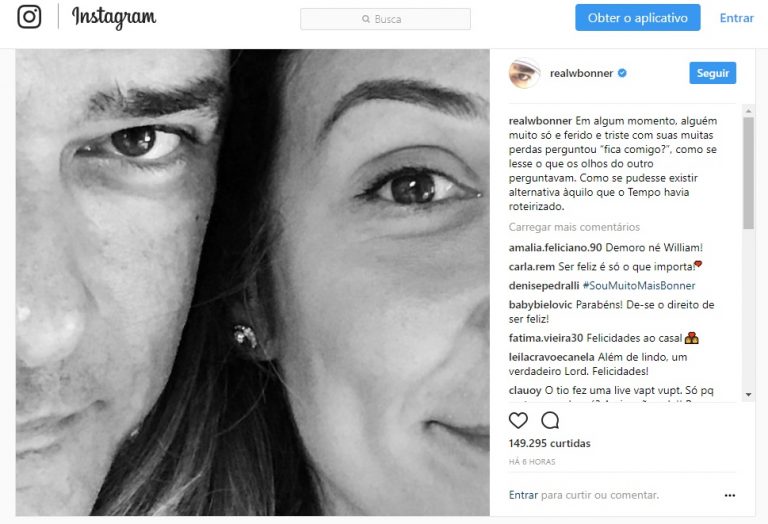
Task: View the 149.295 curtidas likes list
Action: [549, 443]
